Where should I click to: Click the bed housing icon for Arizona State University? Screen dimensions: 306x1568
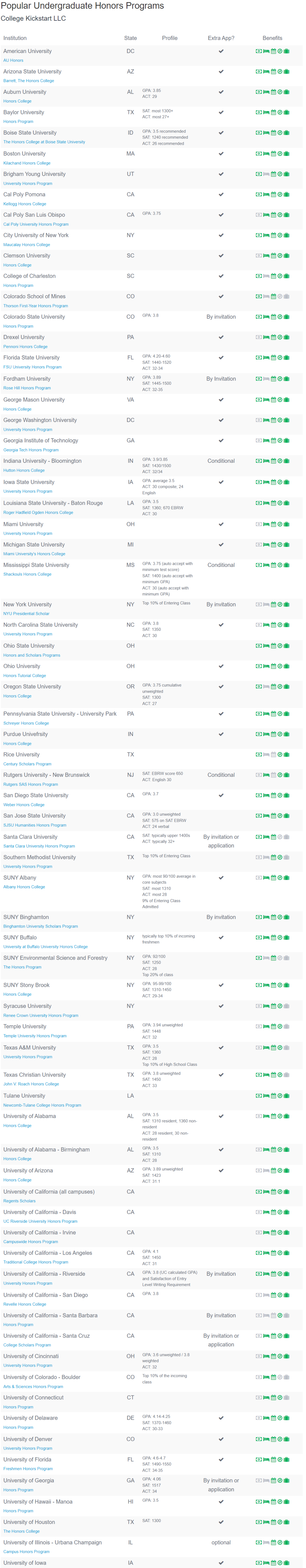click(x=266, y=72)
